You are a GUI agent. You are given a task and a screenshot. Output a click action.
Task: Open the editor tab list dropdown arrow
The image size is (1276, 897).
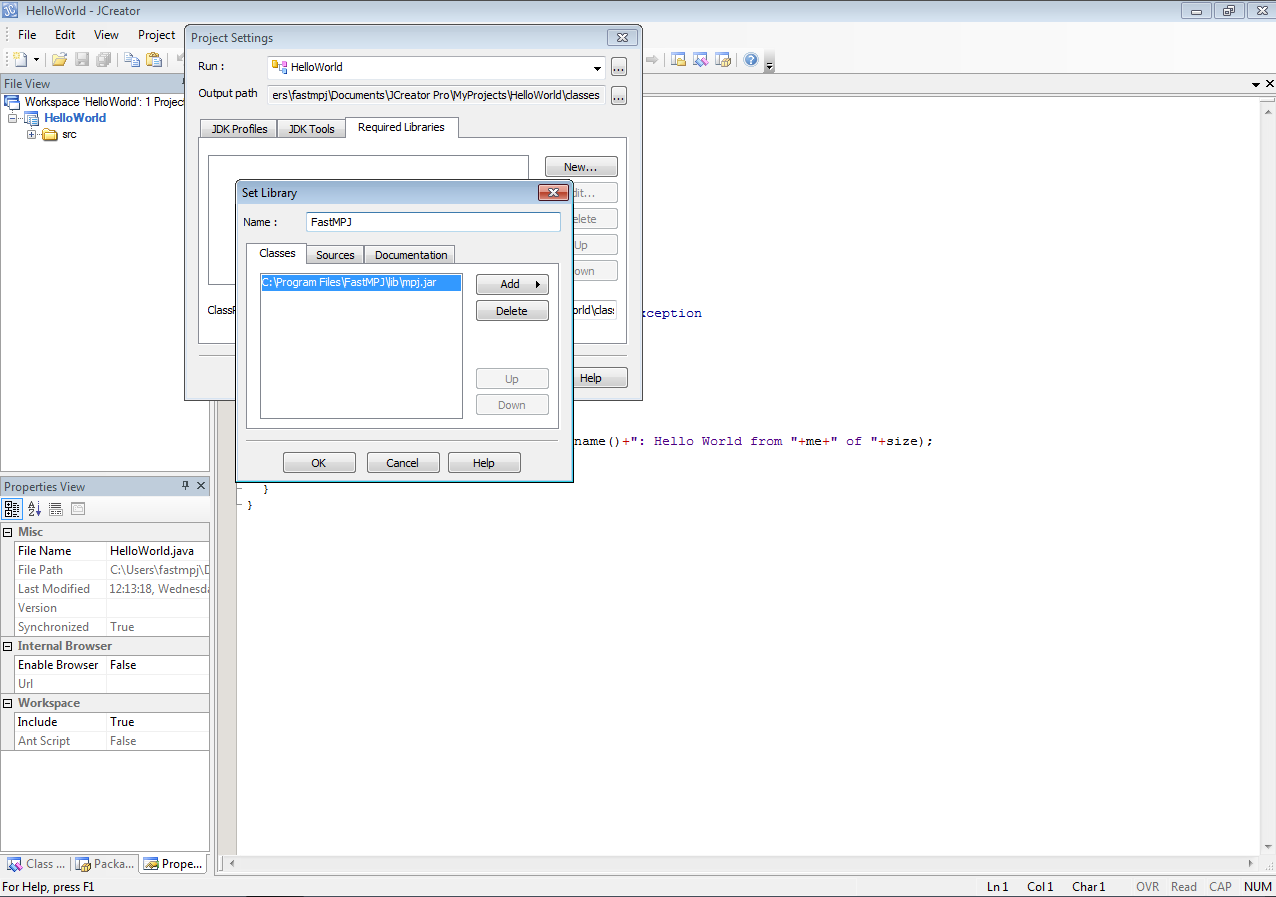1256,85
